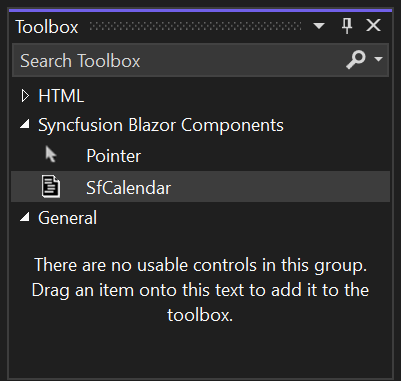Select the Syncfusion Blazor Components label
The image size is (401, 381).
point(161,125)
